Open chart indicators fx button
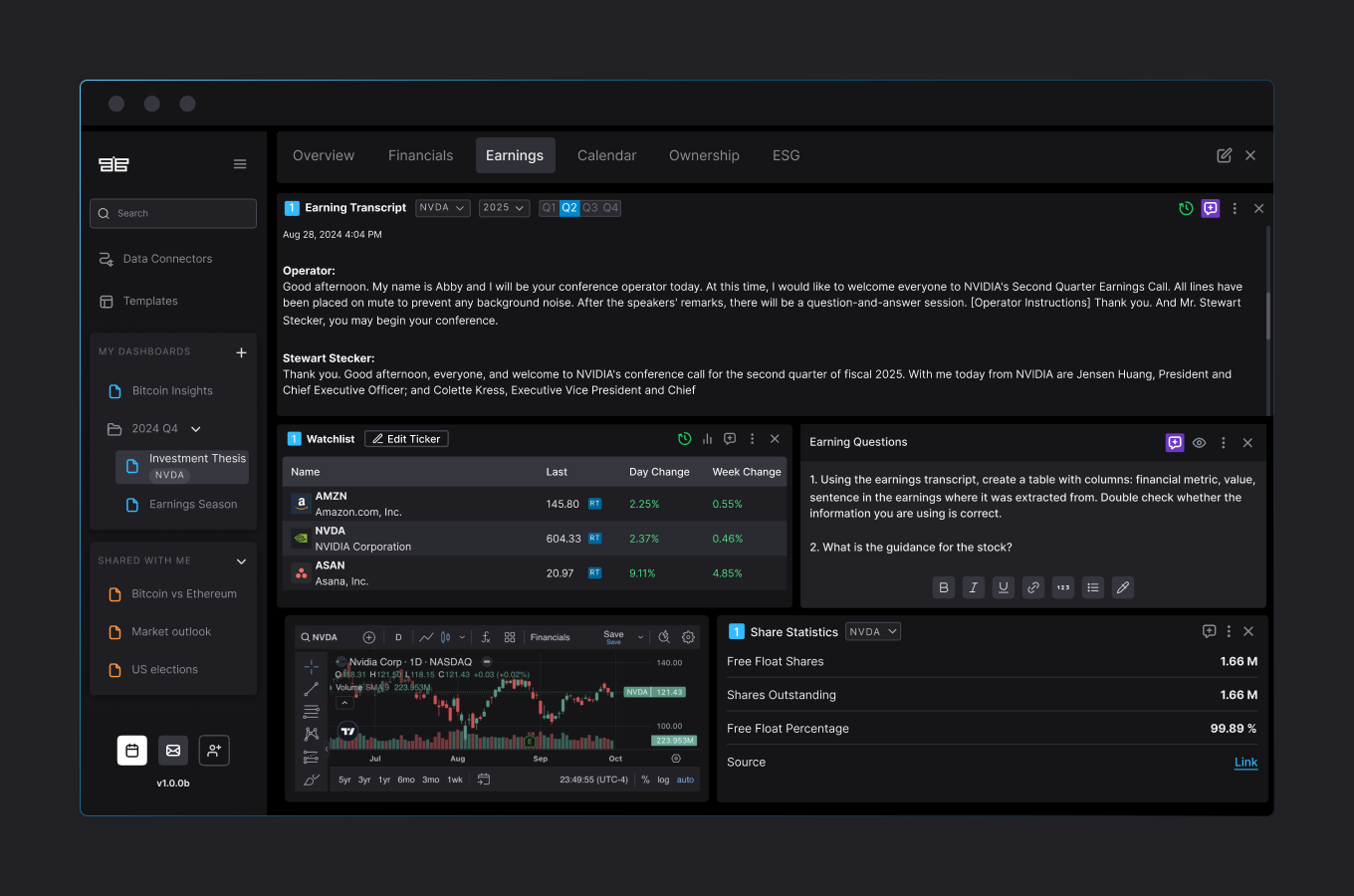 (486, 637)
